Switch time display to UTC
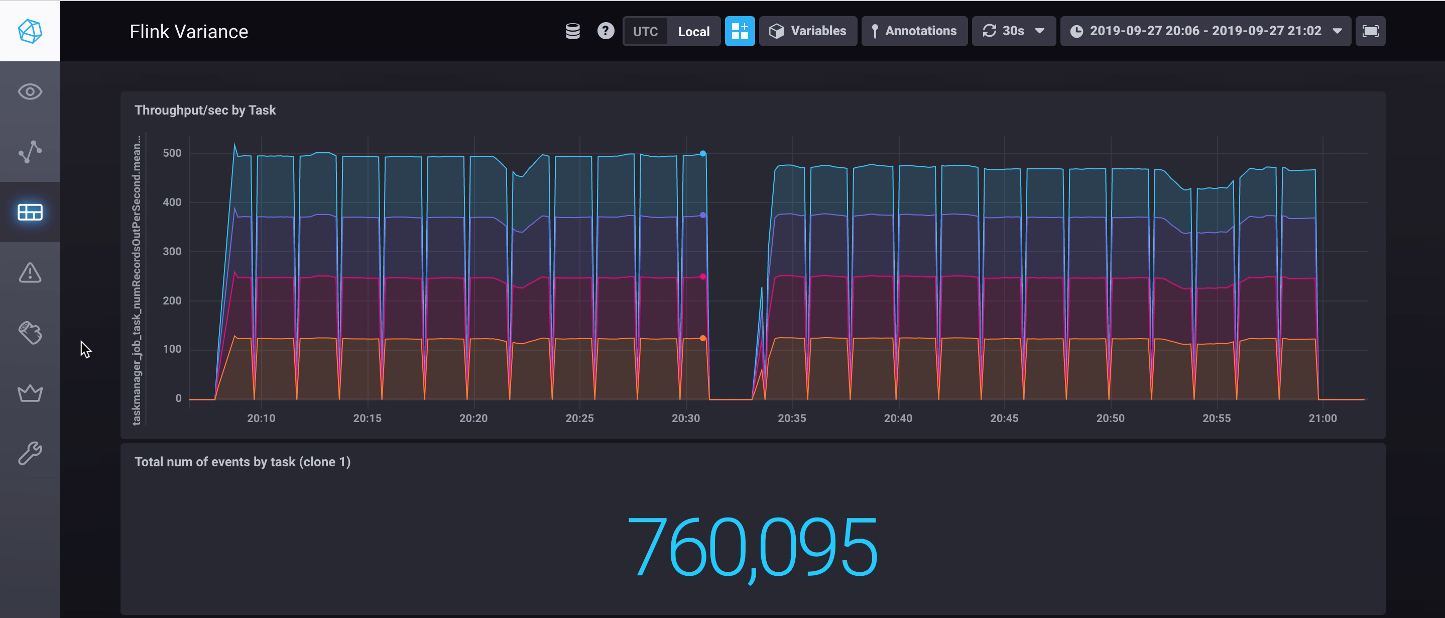The width and height of the screenshot is (1445, 618). [x=646, y=31]
